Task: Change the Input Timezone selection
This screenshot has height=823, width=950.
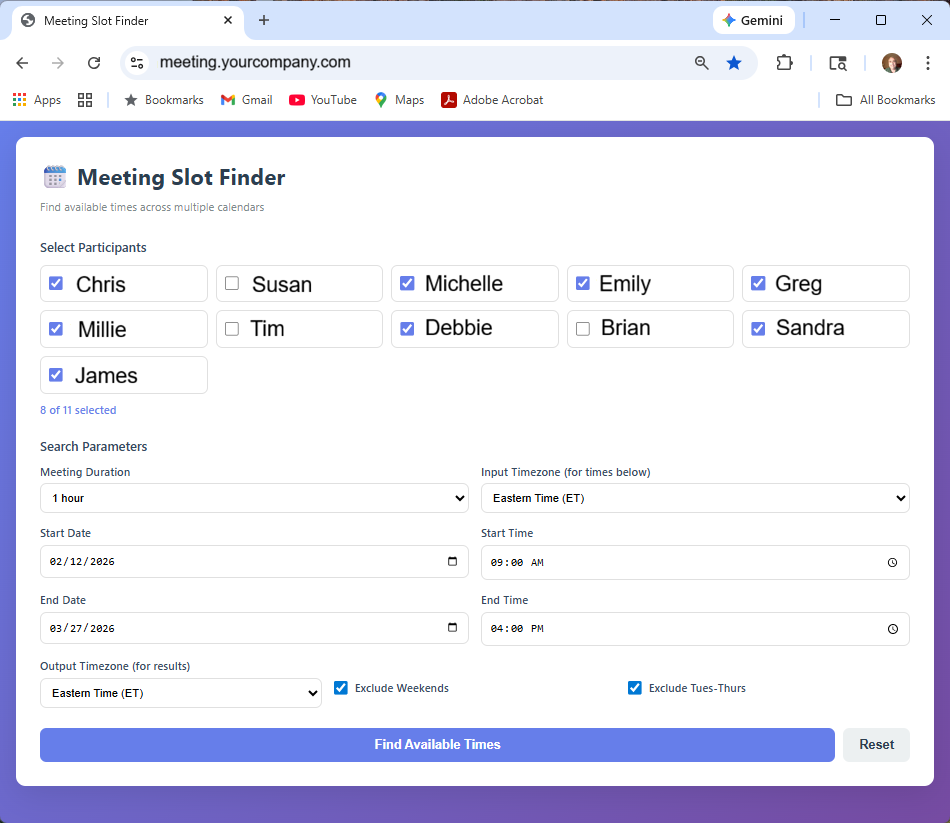Action: [695, 497]
